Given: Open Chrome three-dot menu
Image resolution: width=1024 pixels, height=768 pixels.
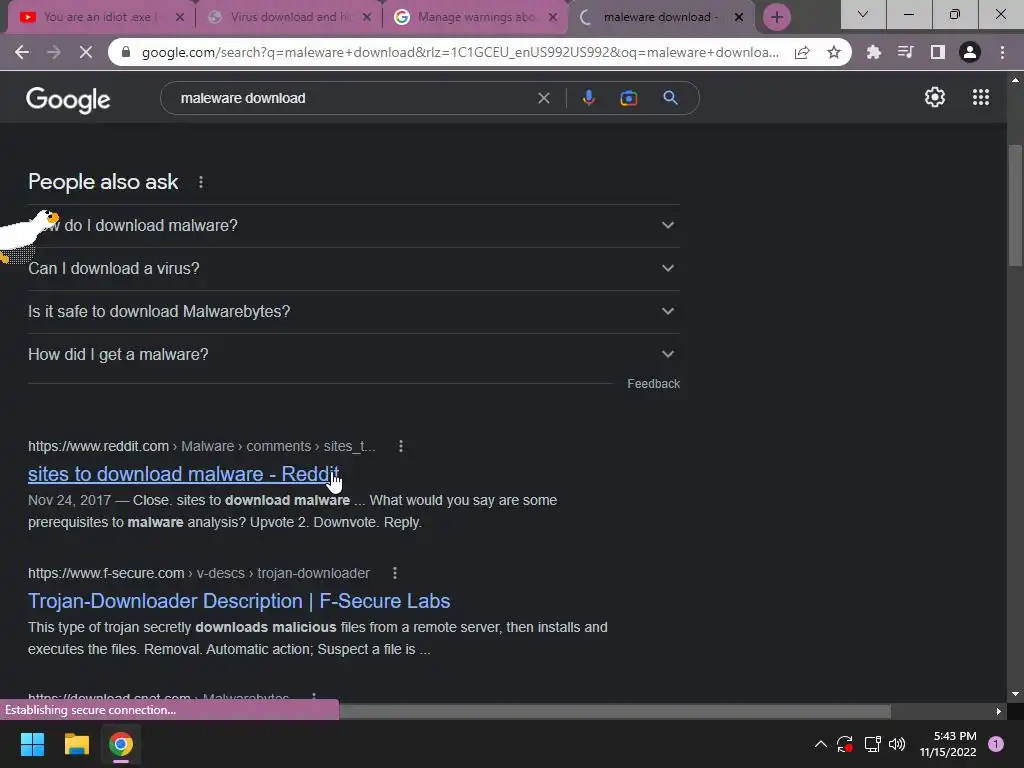Looking at the screenshot, I should [1002, 52].
